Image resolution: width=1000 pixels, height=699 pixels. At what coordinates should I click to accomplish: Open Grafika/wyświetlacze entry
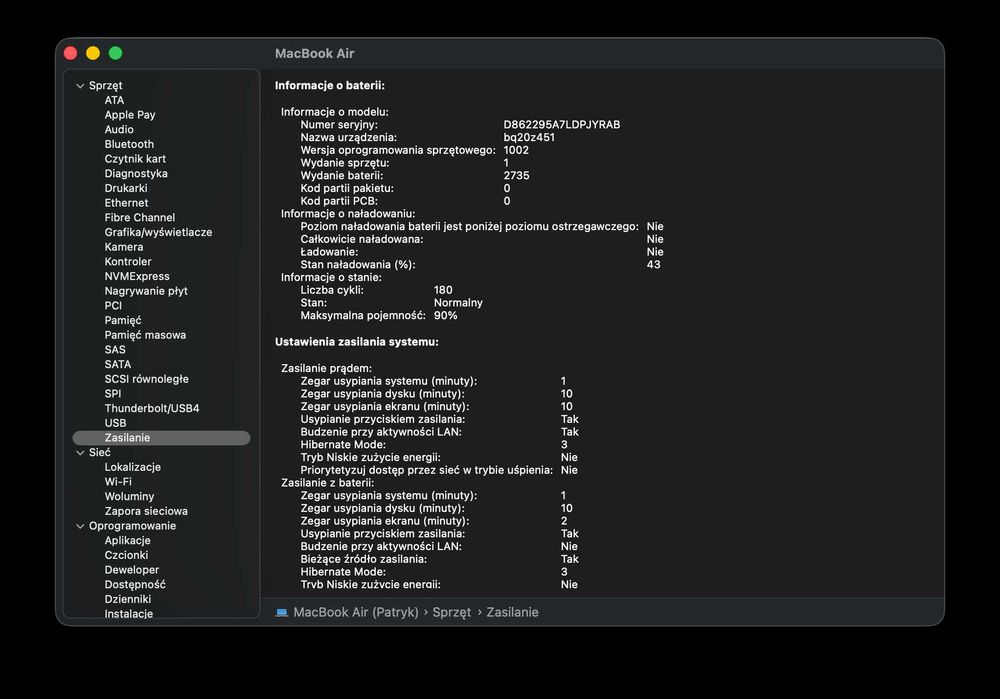click(158, 232)
